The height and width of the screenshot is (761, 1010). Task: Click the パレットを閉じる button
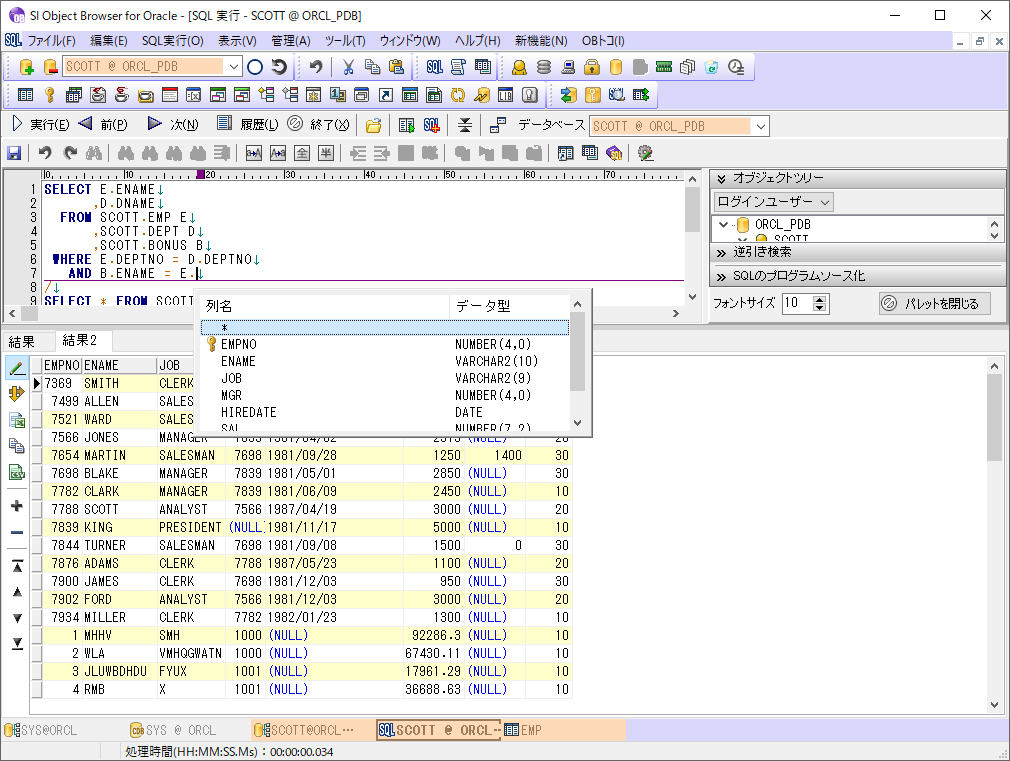coord(934,303)
